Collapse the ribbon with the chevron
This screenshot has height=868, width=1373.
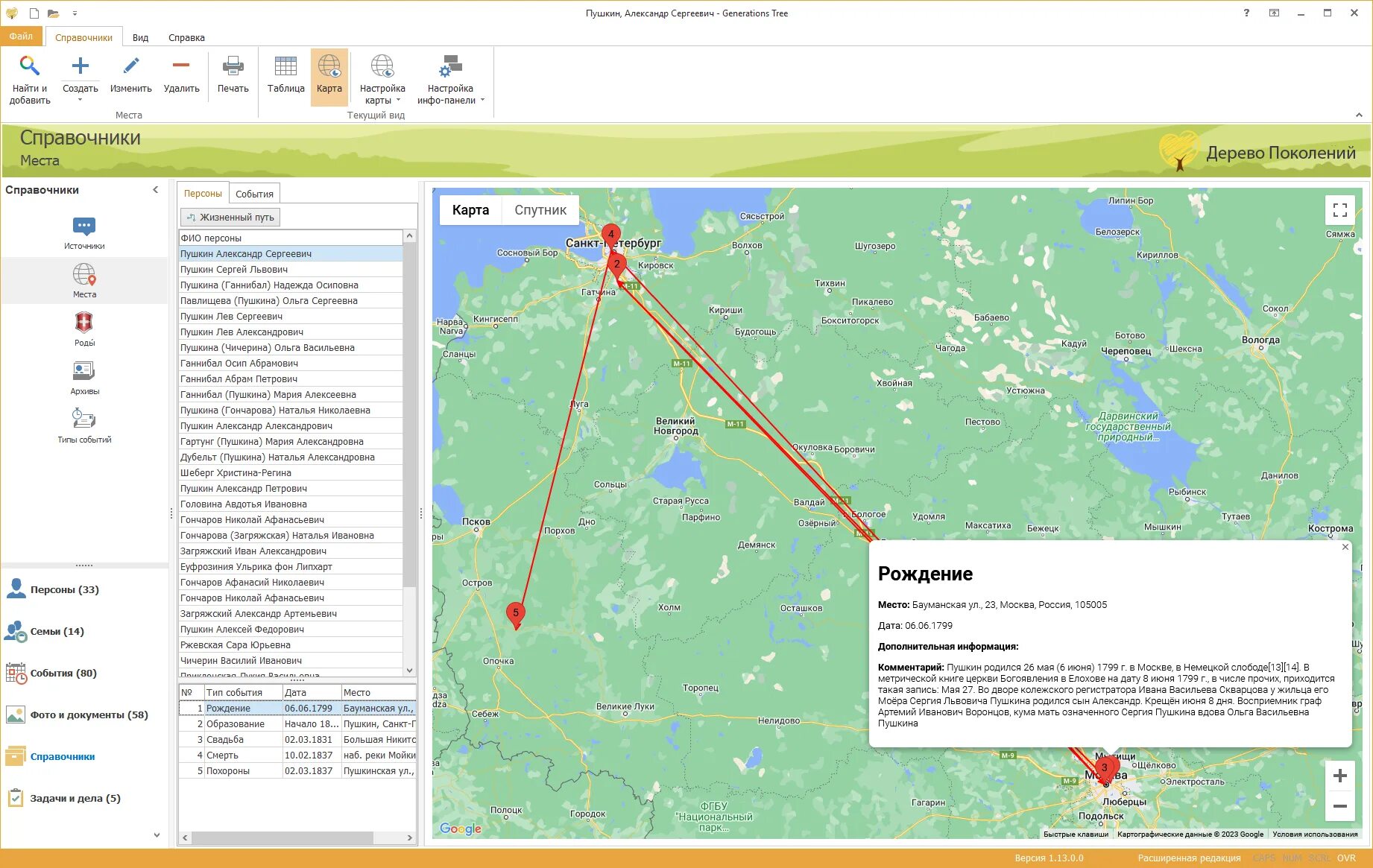(x=1359, y=115)
